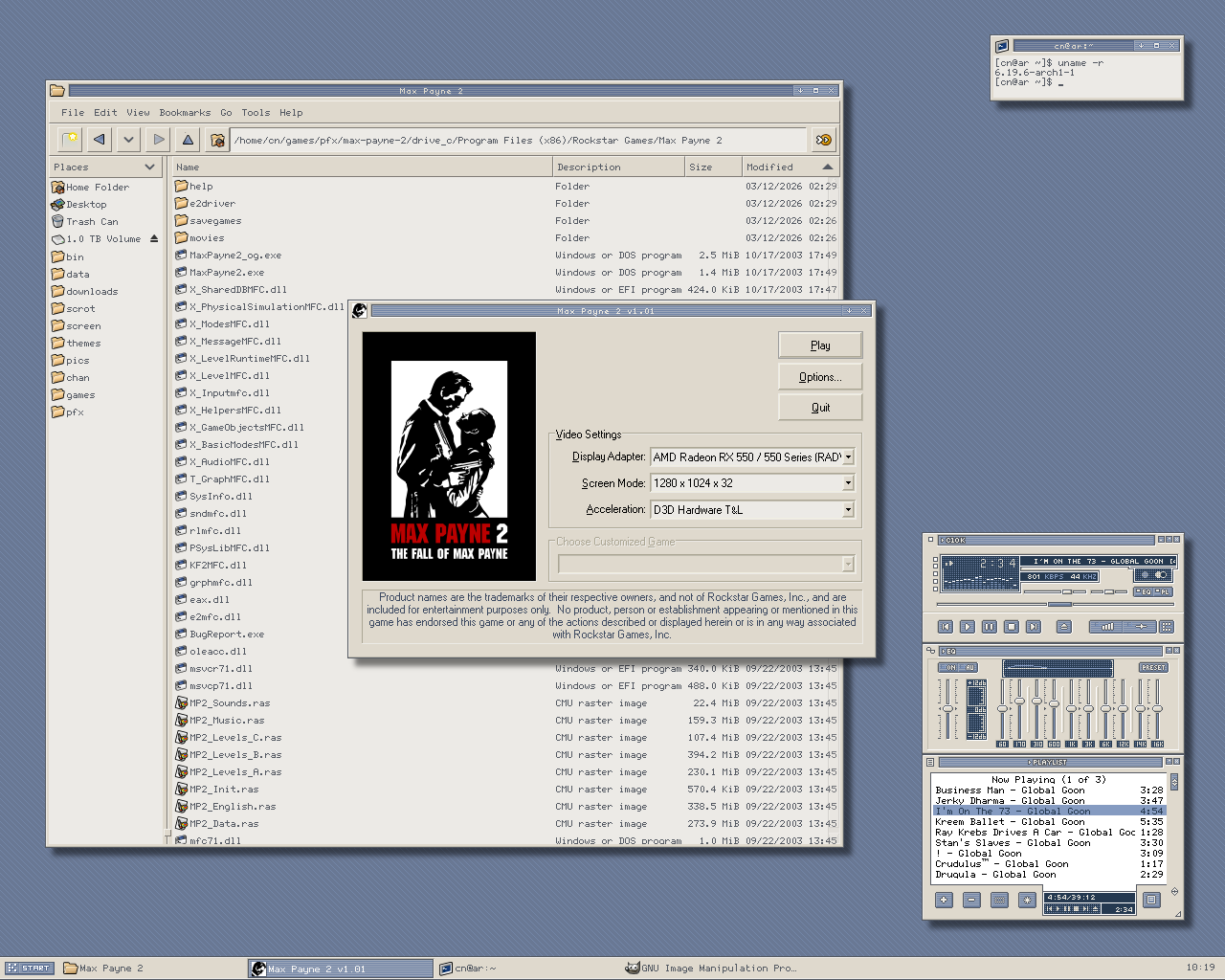Open the File menu
Image resolution: width=1225 pixels, height=980 pixels.
[x=73, y=113]
